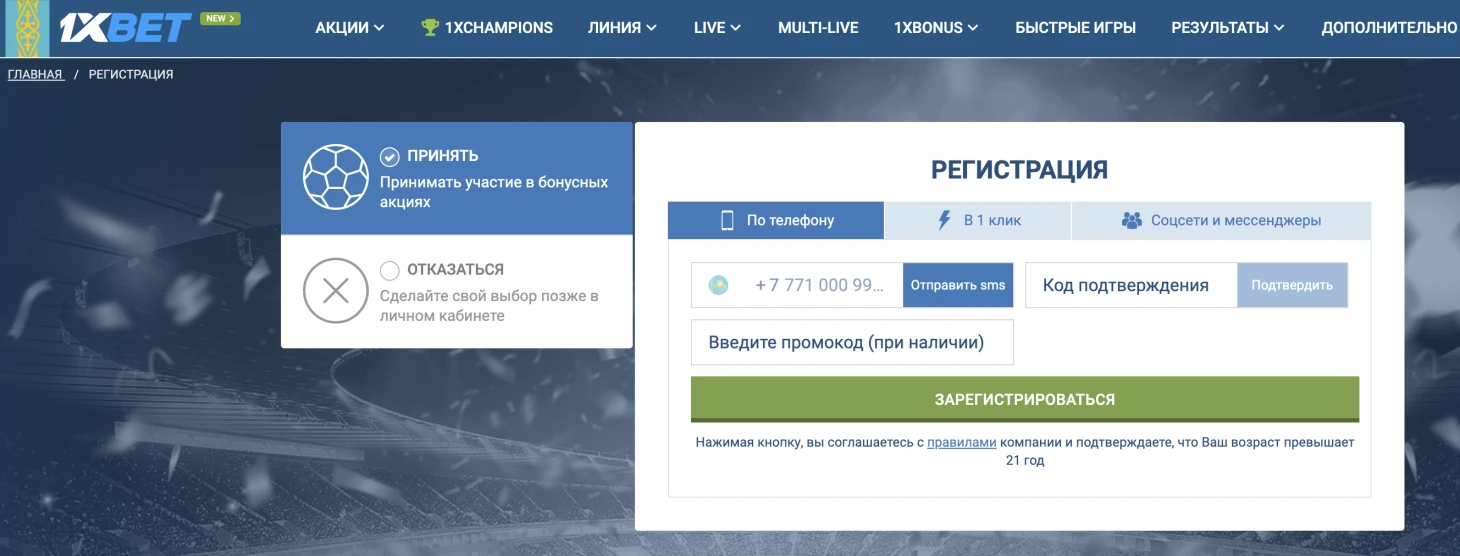Expand the 1XBONUS dropdown menu
Screen dimensions: 1460x556
pos(936,28)
